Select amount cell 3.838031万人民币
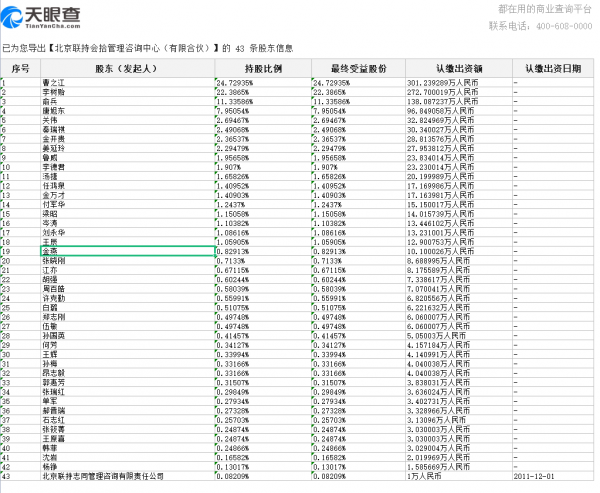600x493 pixels. pyautogui.click(x=459, y=383)
